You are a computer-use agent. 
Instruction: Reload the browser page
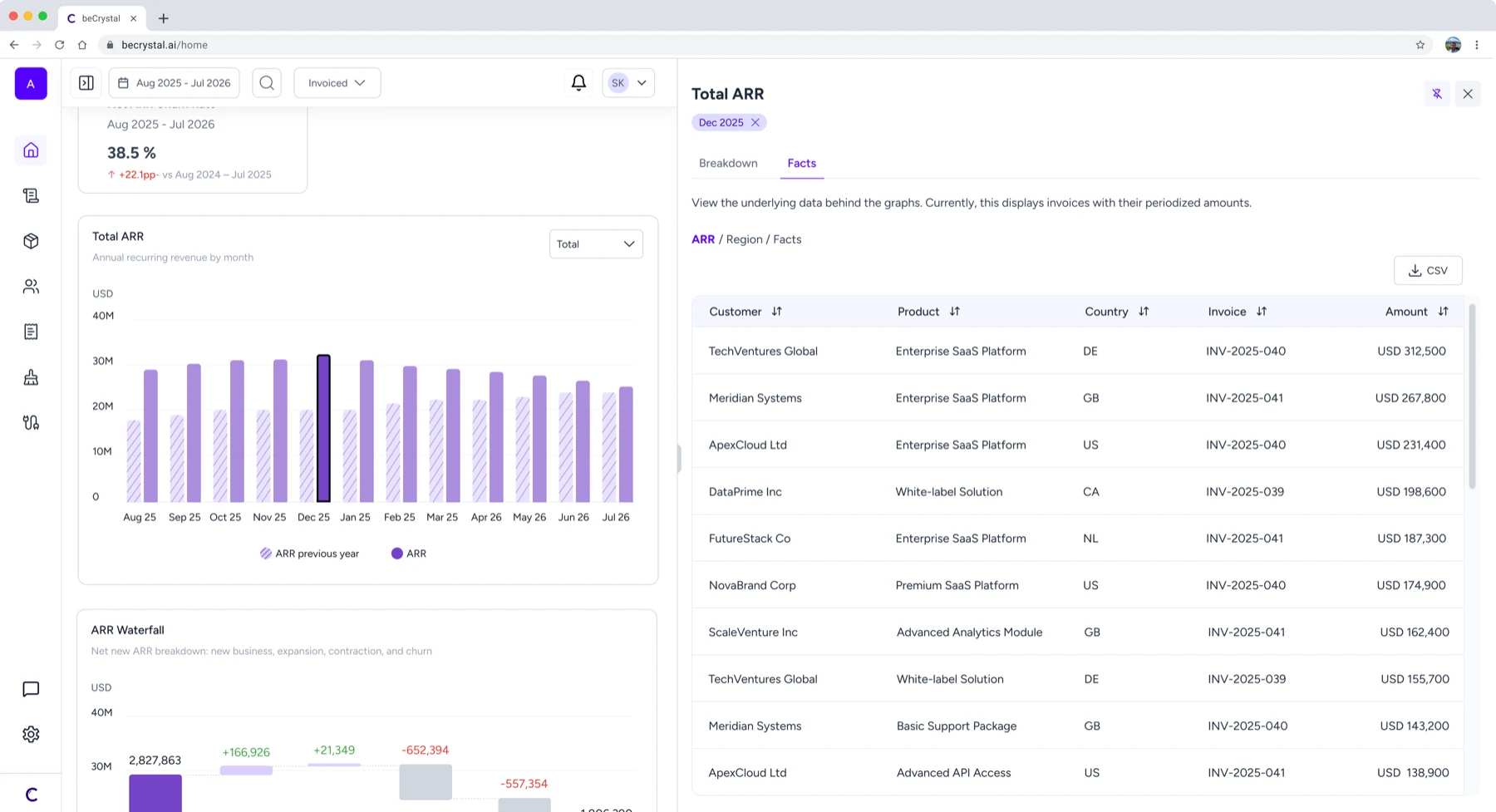[59, 45]
